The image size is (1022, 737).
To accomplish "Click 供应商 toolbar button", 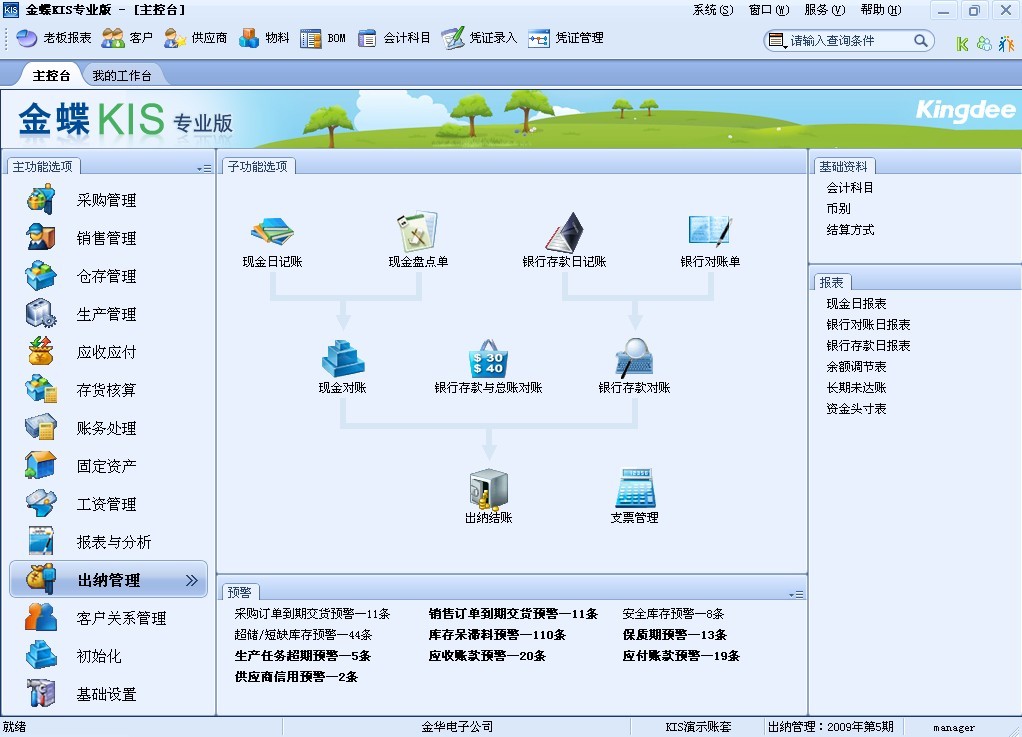I will tap(195, 38).
